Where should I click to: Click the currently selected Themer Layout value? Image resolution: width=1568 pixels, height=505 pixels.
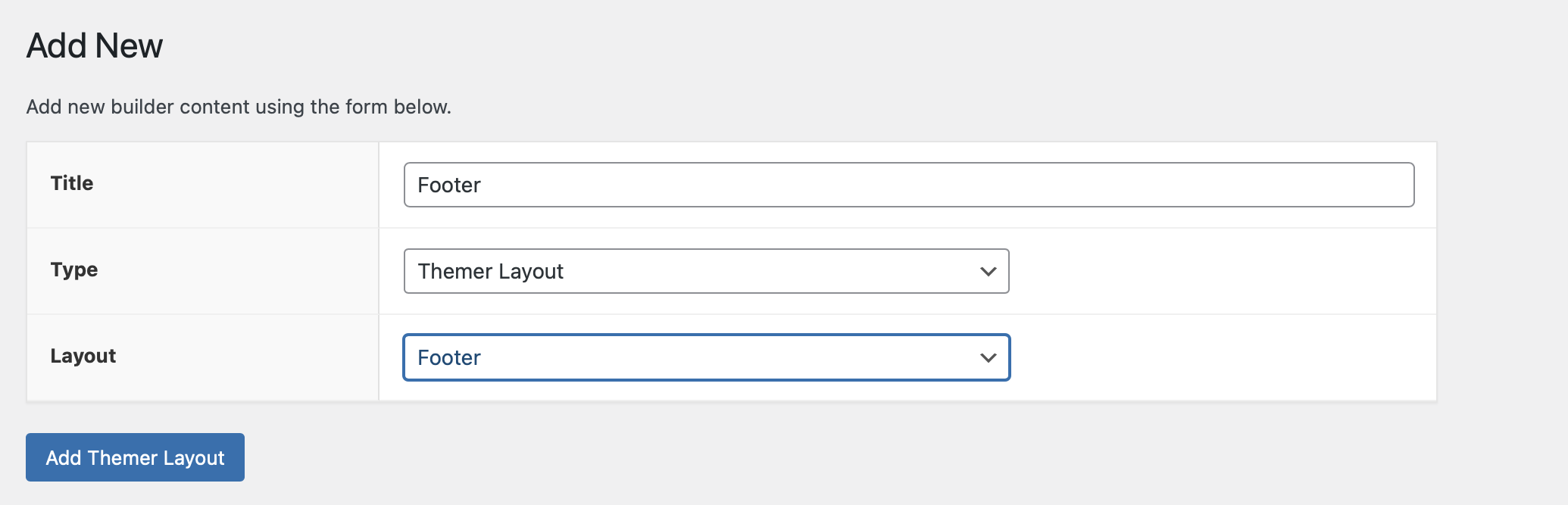point(491,271)
